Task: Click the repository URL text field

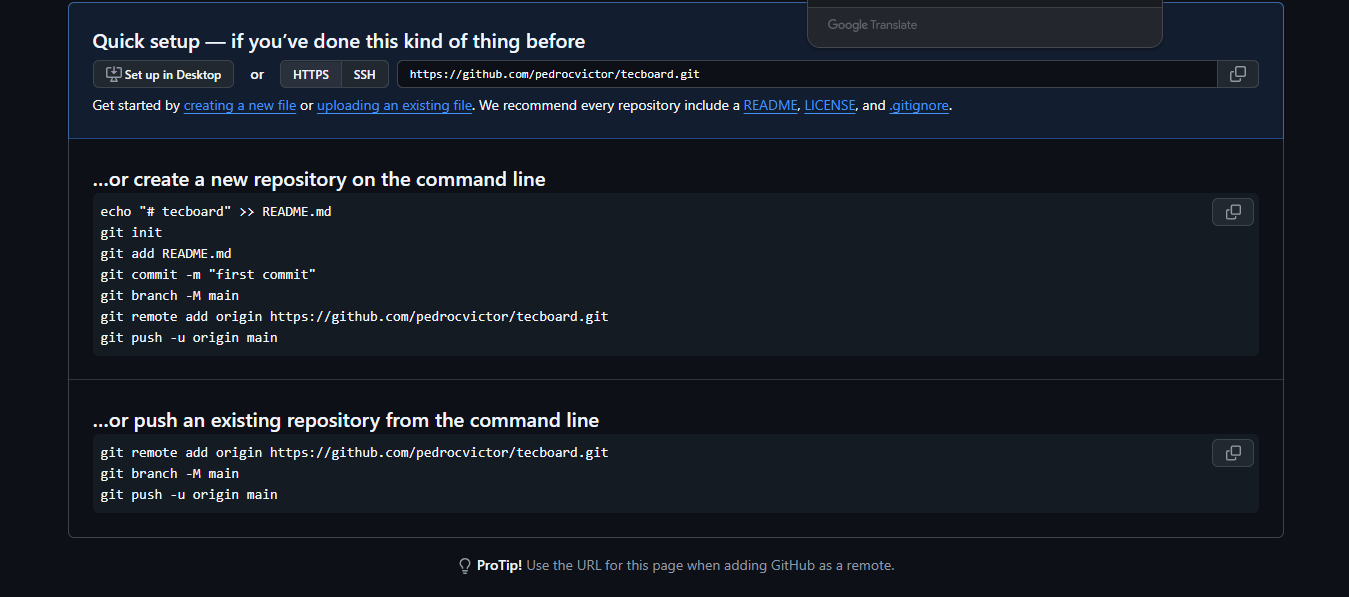Action: click(x=806, y=75)
